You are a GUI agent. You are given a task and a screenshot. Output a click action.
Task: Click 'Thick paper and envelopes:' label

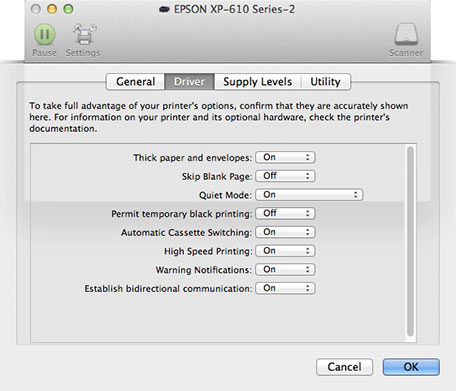[192, 158]
